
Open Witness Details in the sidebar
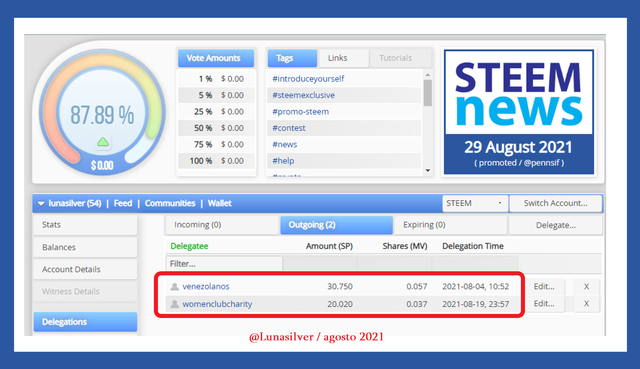(85, 291)
